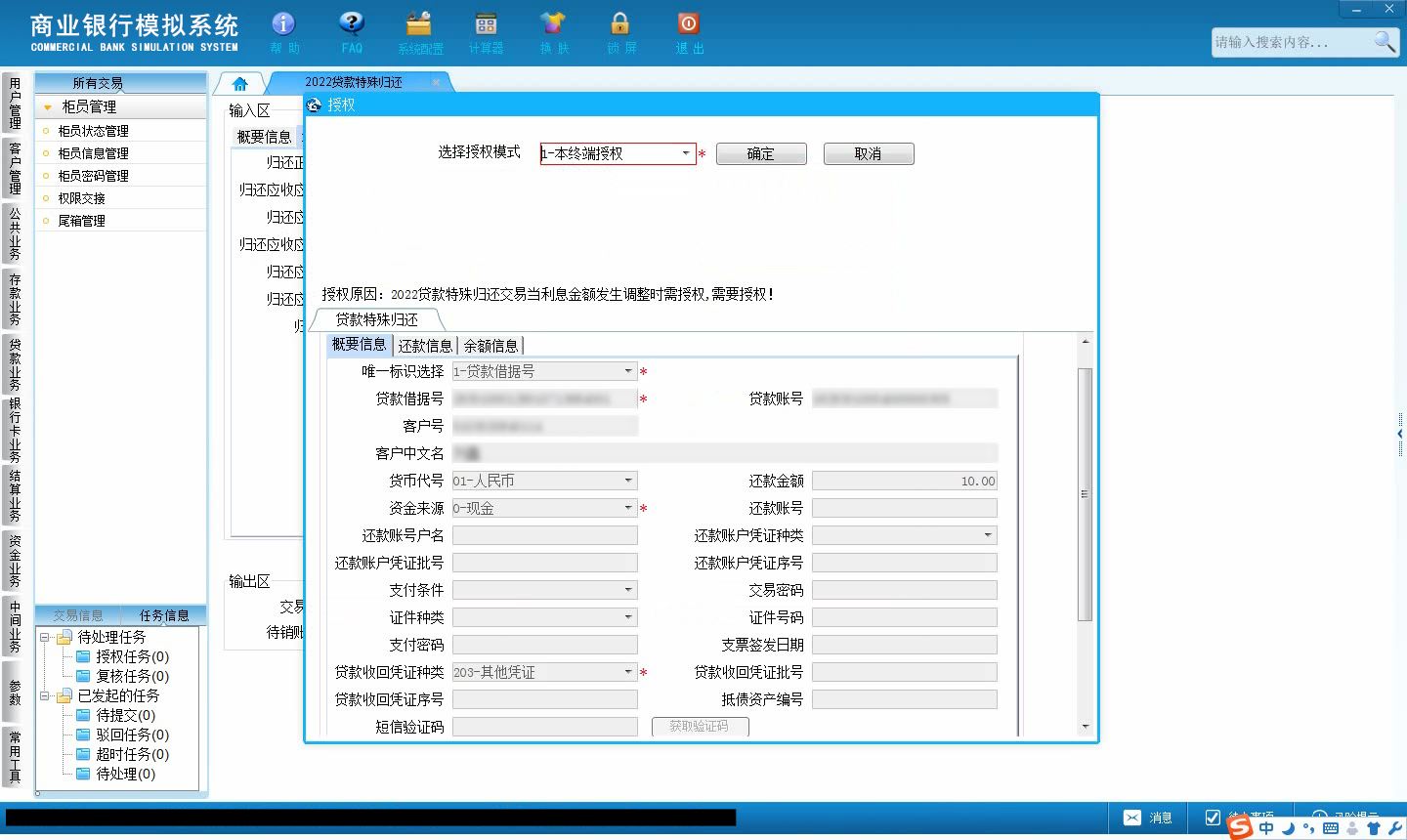Toggle Sogou 中 Chinese/English mode

click(x=1266, y=828)
